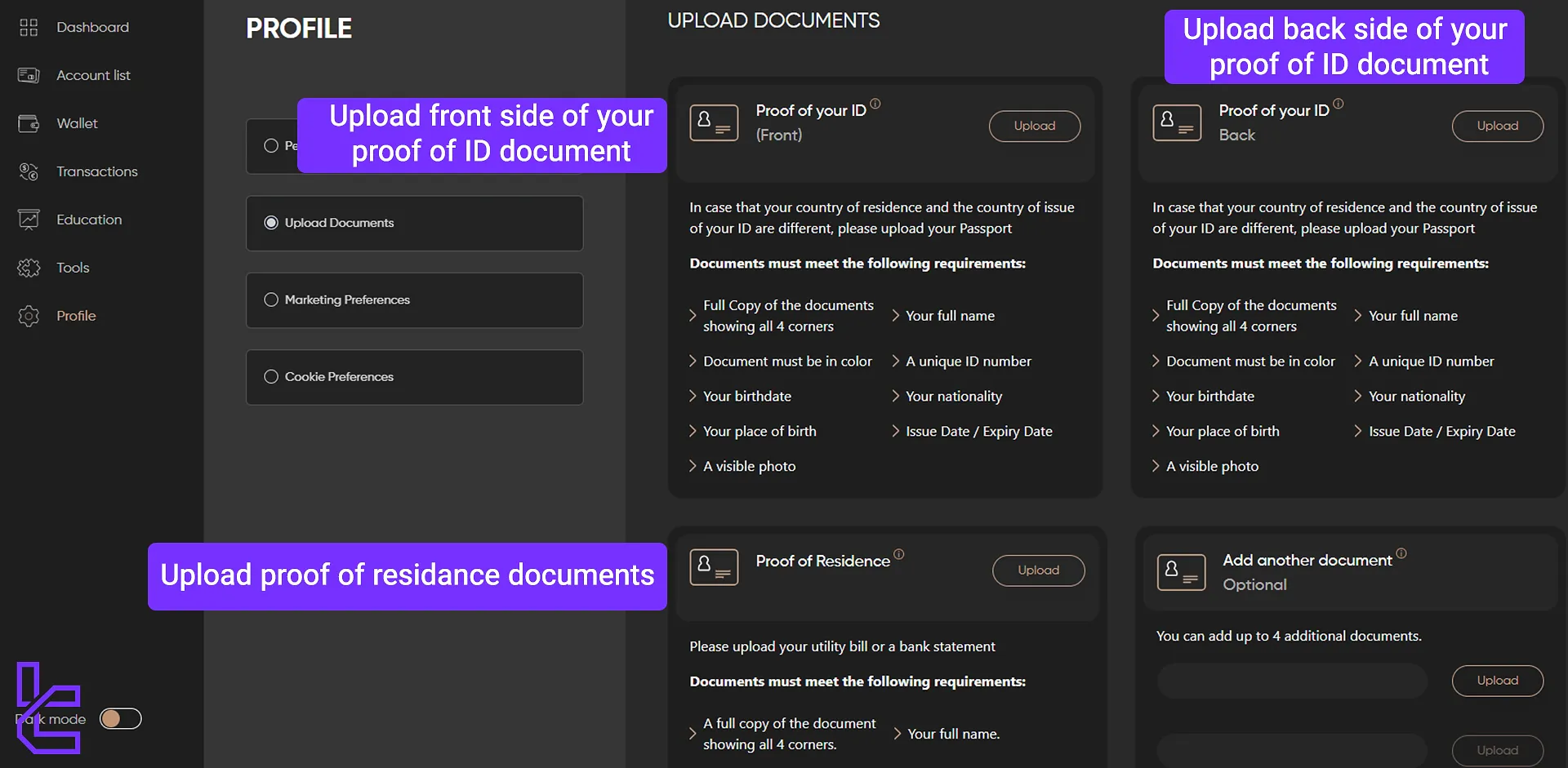Click chevron beside Back card's 'Issue Date / Expiry Date'
This screenshot has width=1568, height=768.
coord(1358,431)
